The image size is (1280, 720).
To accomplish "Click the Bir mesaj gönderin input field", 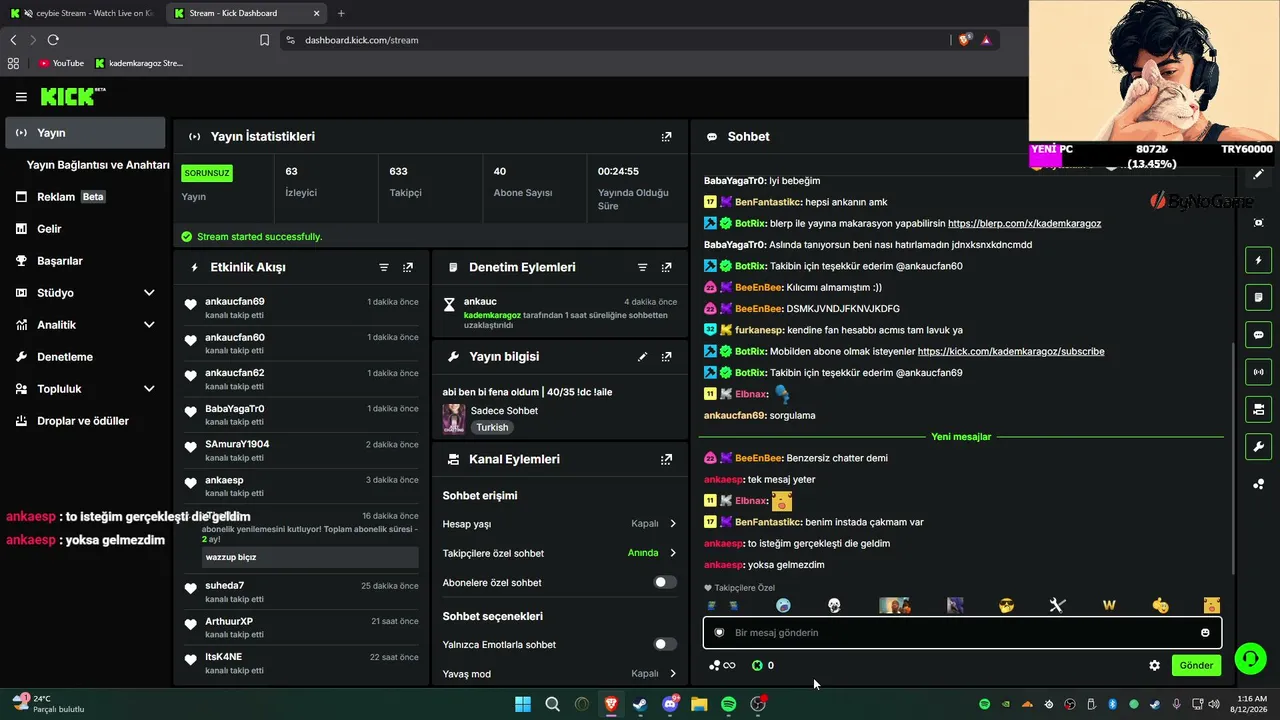I will [962, 632].
